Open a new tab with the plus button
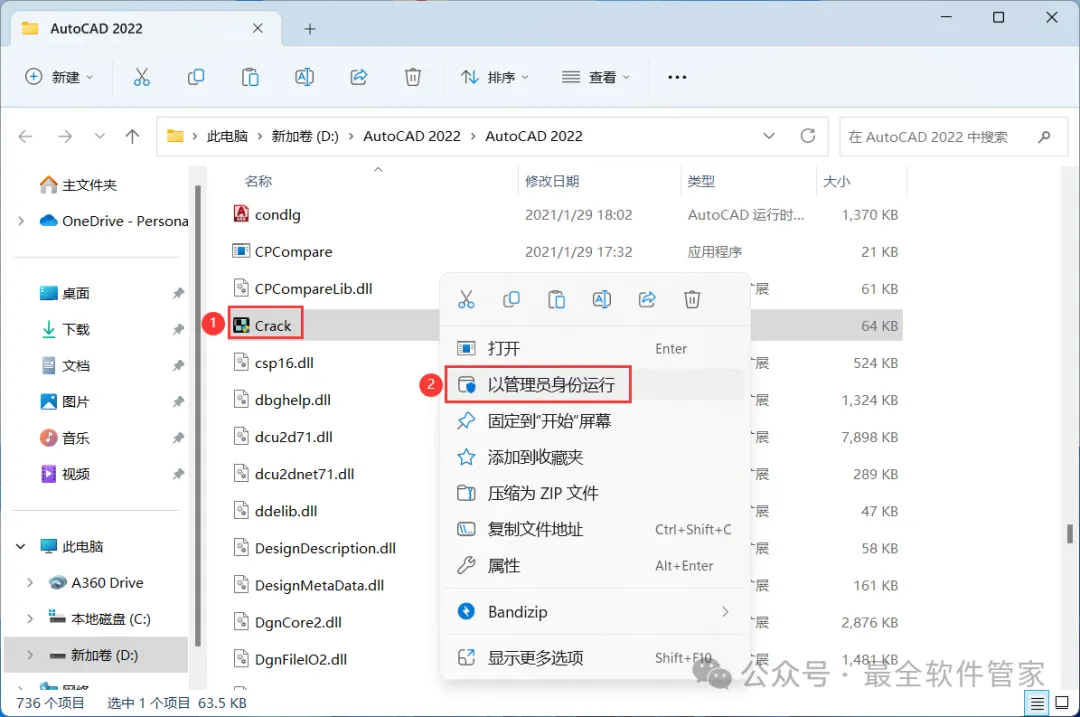 click(x=310, y=29)
